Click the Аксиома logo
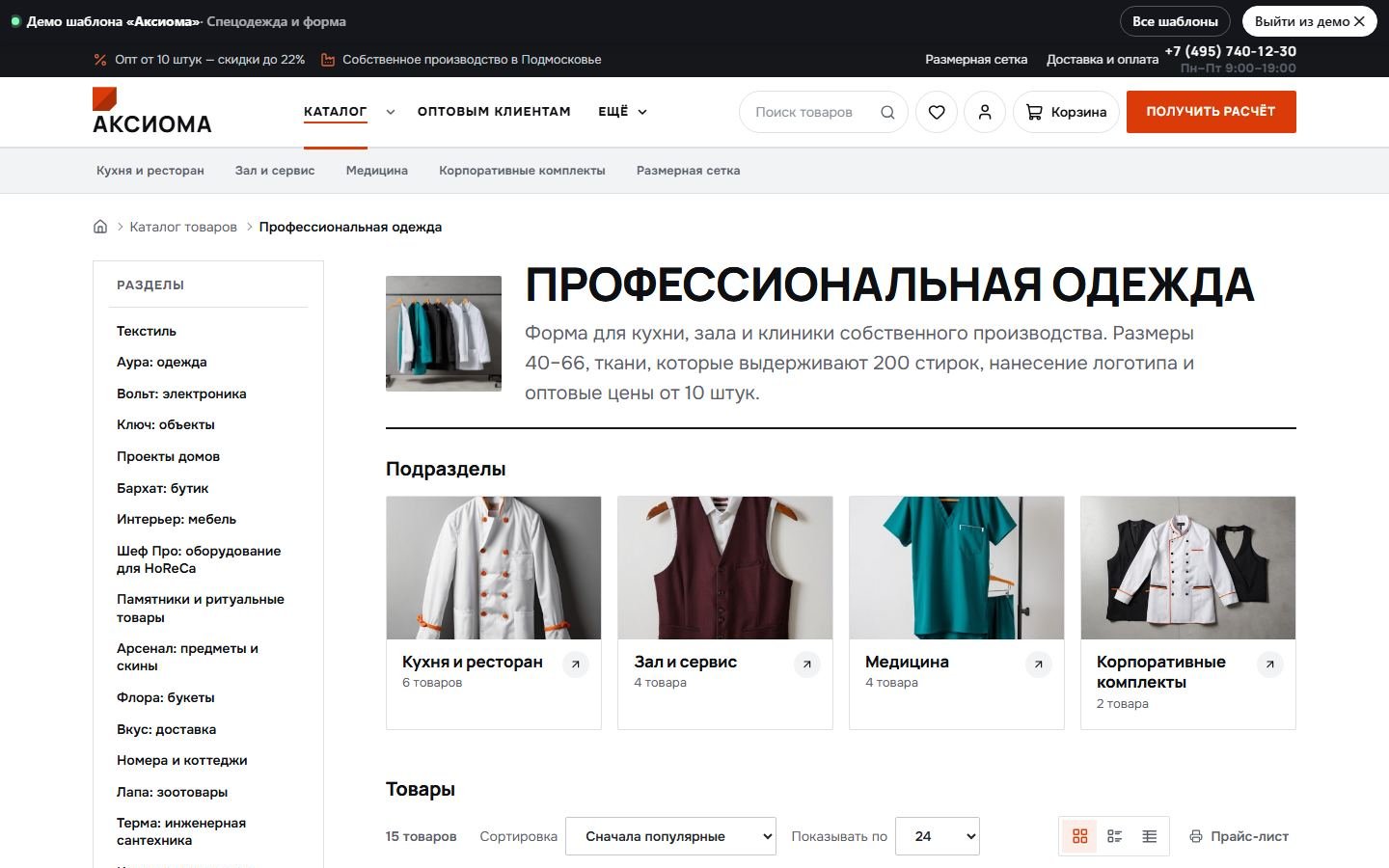Viewport: 1389px width, 868px height. click(x=152, y=111)
